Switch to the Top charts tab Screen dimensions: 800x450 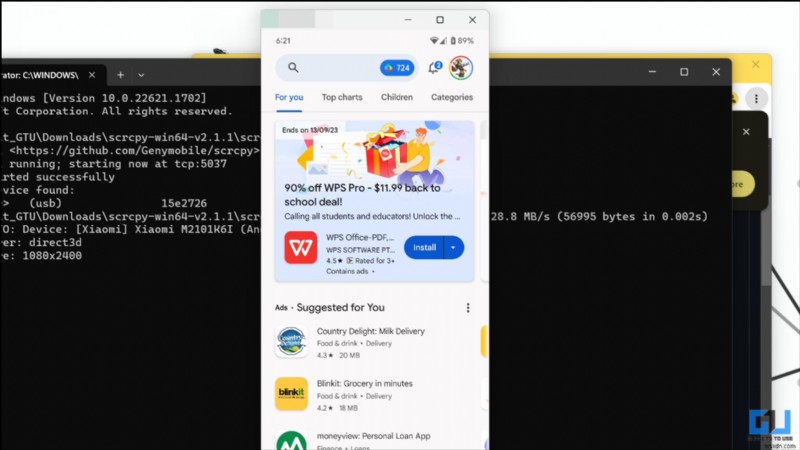tap(342, 97)
